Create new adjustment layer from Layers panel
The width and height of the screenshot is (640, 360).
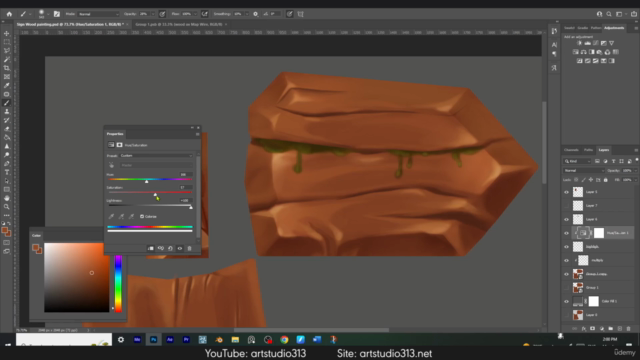point(602,329)
